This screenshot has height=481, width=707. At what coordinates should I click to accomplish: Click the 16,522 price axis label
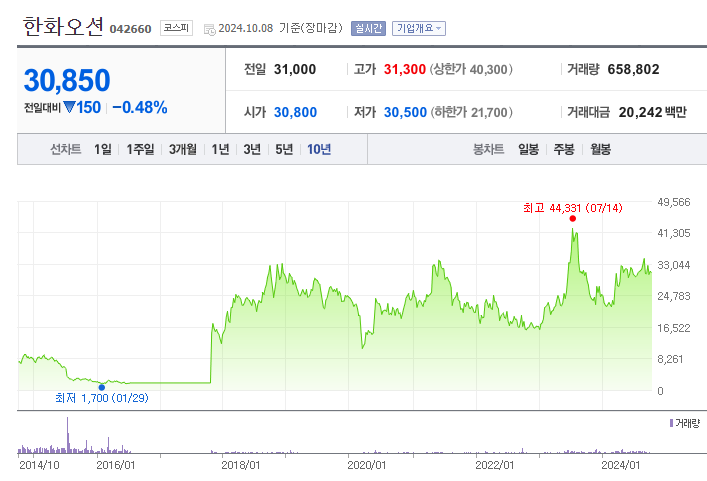pos(674,328)
